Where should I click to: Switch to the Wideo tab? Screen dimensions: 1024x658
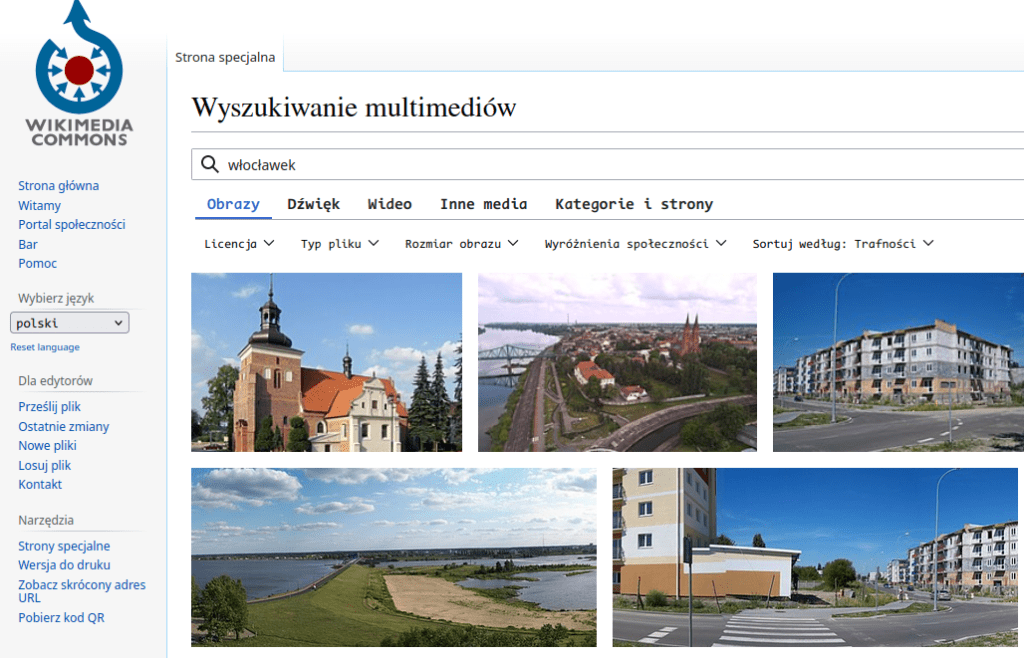click(389, 203)
